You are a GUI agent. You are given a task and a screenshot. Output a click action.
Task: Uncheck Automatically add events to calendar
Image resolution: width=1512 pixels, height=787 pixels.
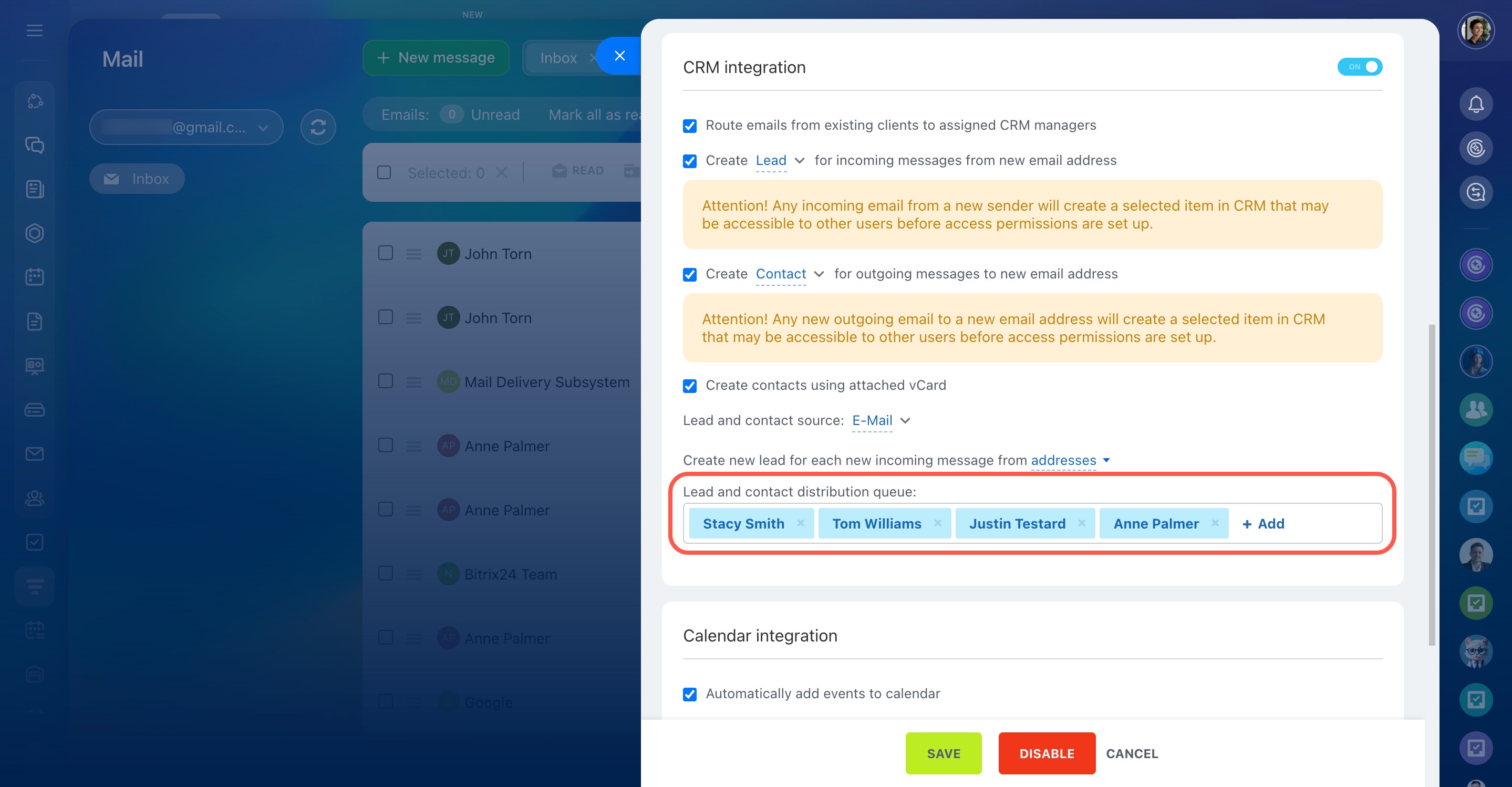pyautogui.click(x=690, y=695)
